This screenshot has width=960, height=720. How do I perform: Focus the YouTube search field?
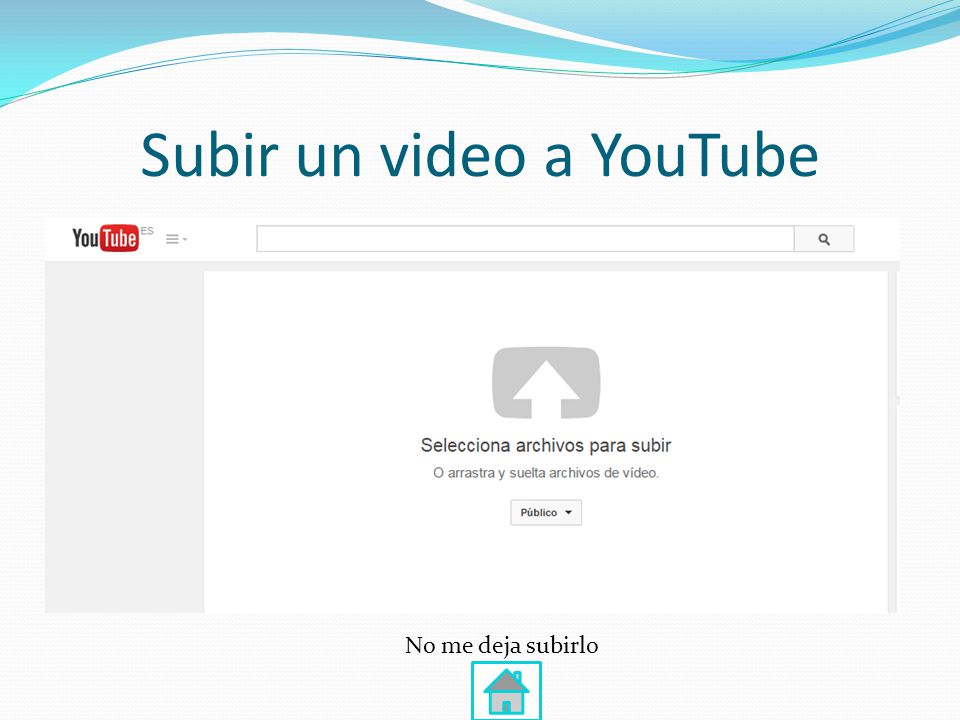(x=525, y=239)
